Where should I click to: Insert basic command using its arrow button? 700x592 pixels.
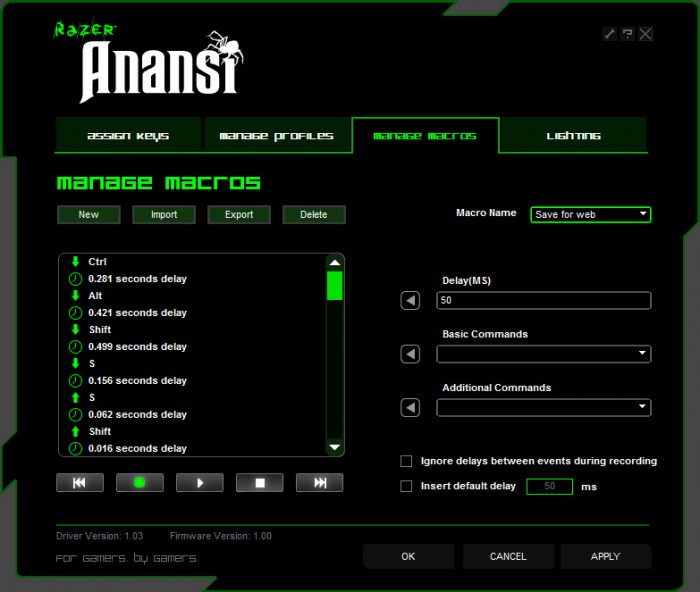pos(410,354)
